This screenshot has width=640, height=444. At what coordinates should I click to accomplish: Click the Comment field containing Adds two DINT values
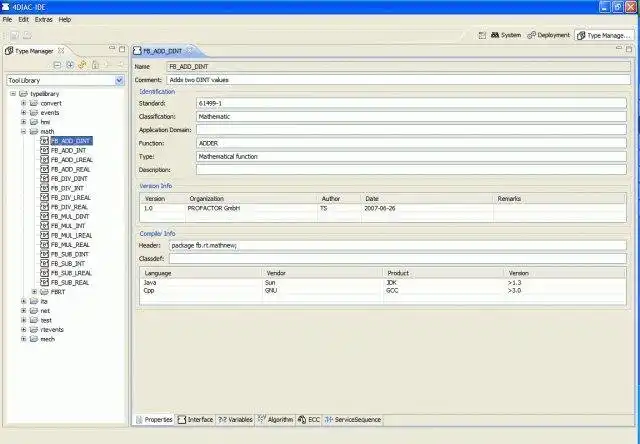(x=398, y=80)
